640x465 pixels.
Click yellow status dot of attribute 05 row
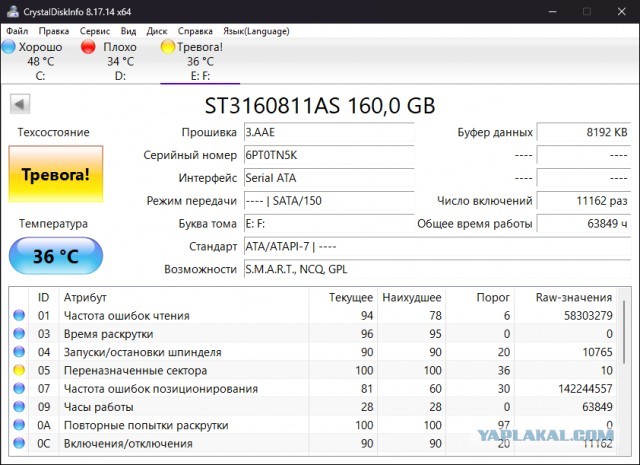coord(19,370)
